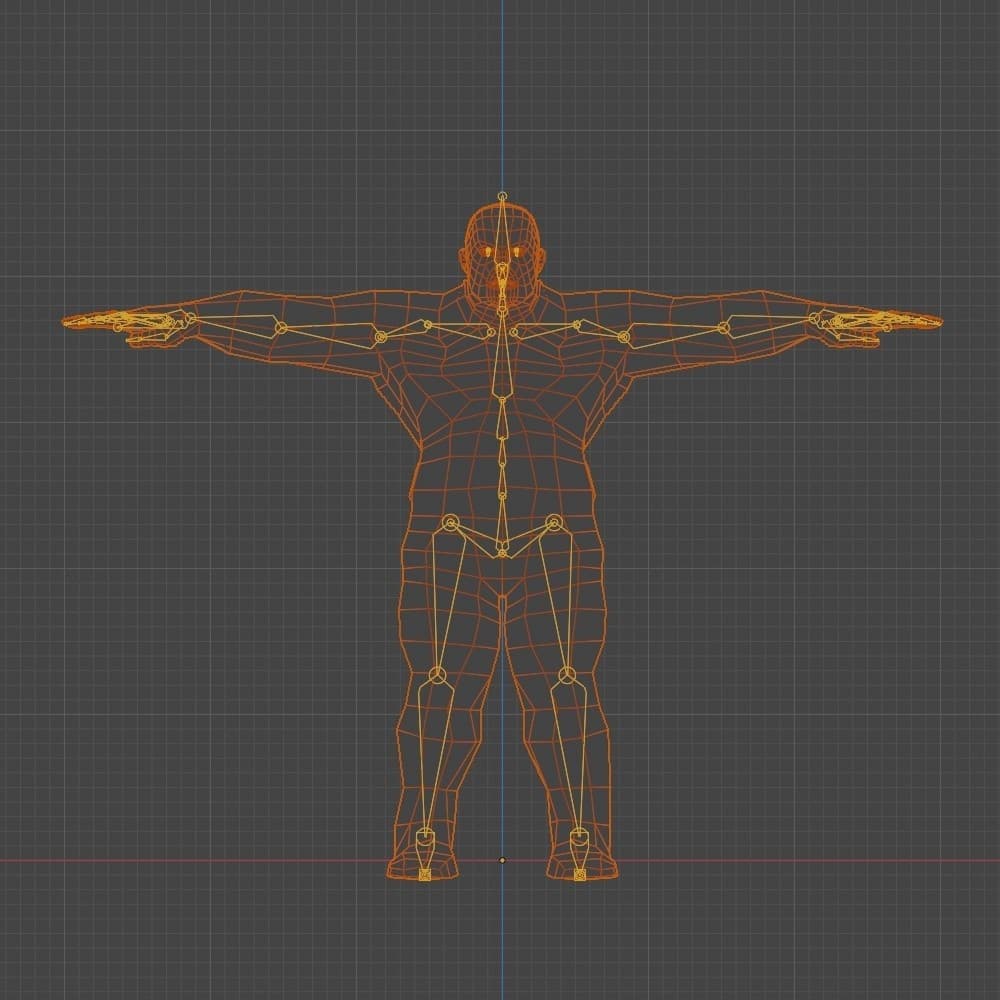This screenshot has height=1000, width=1000.
Task: Click the object origin dot between the feet
Action: click(503, 860)
